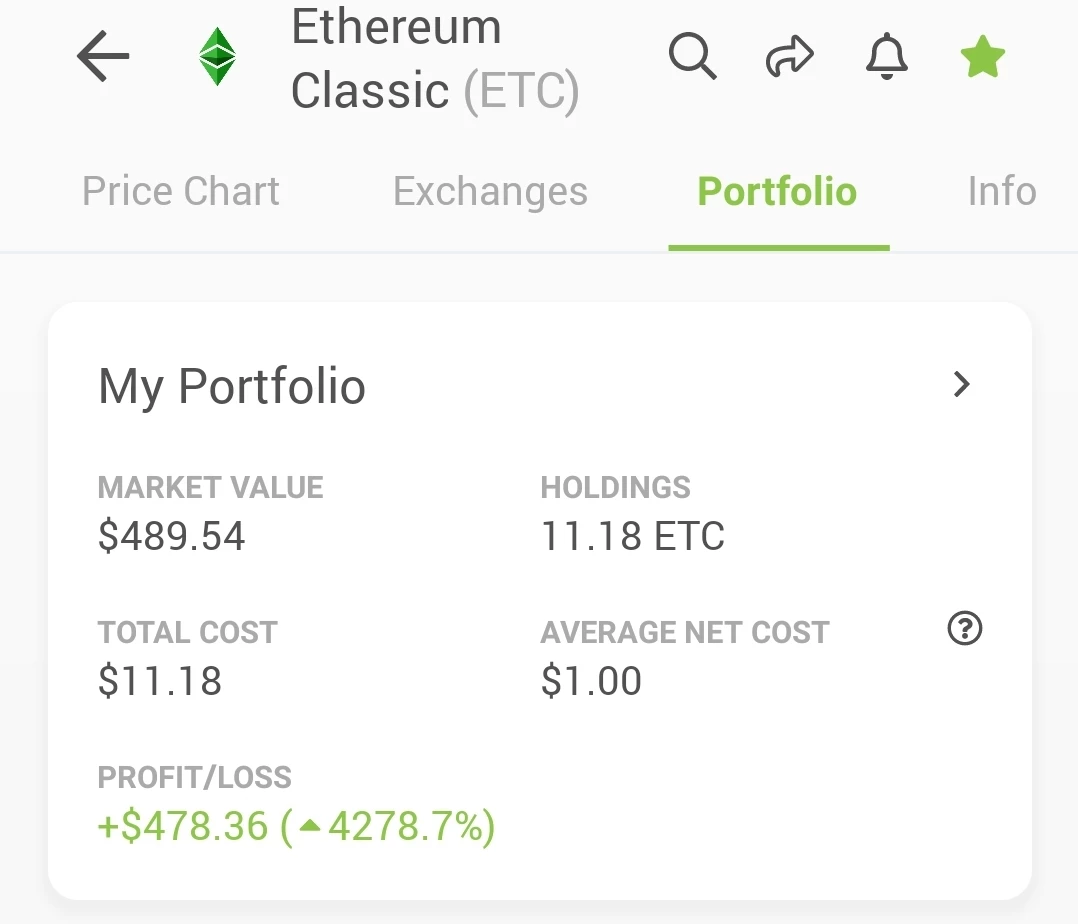This screenshot has width=1078, height=924.
Task: Tap the PROFIT/LOSS label
Action: click(195, 778)
